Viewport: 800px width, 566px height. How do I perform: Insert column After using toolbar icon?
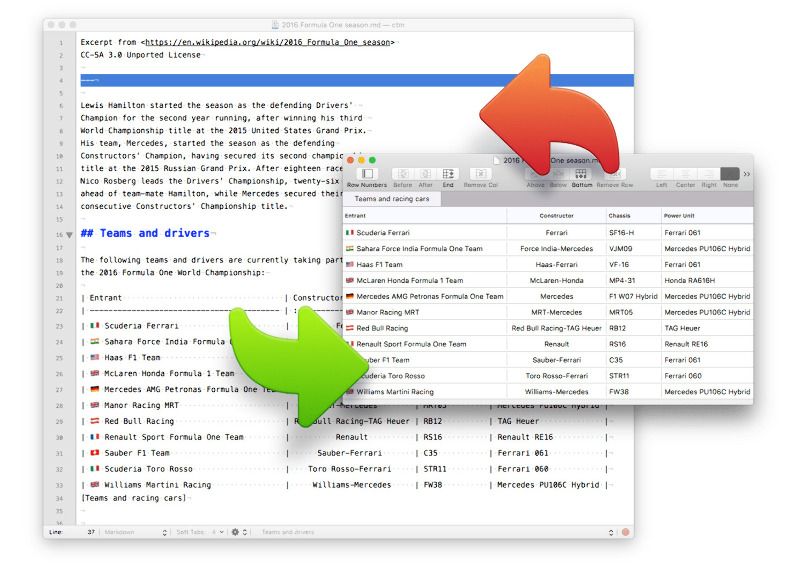pos(426,174)
